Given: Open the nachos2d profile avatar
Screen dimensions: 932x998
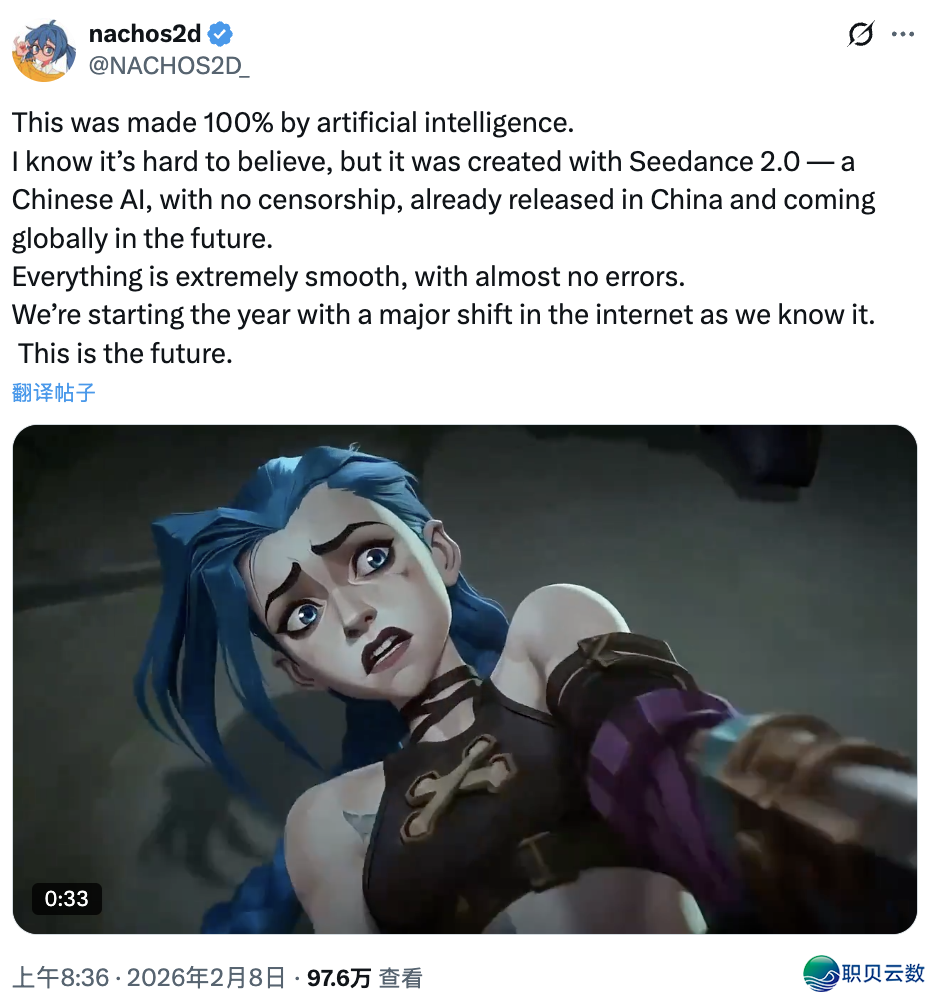Looking at the screenshot, I should (44, 50).
